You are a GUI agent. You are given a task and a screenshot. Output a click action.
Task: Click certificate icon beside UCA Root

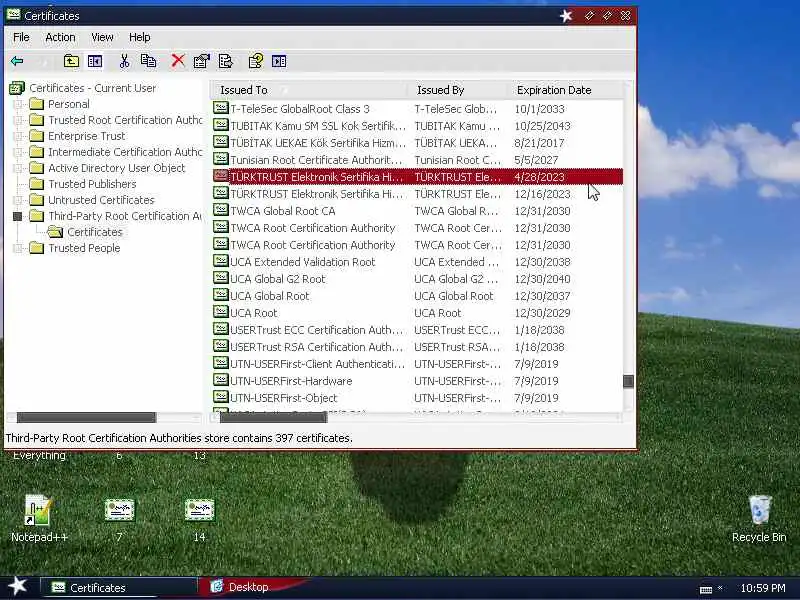click(x=221, y=312)
